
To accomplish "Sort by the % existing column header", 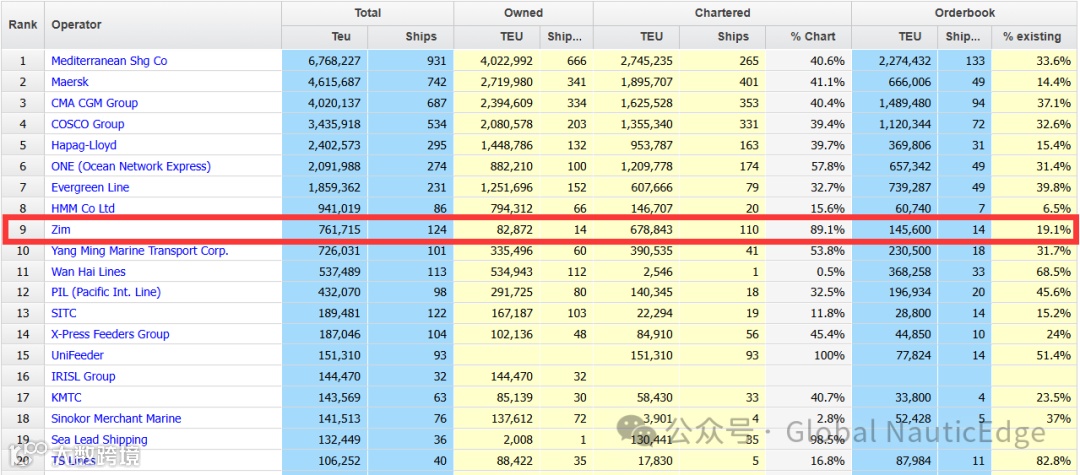I will pos(1035,36).
